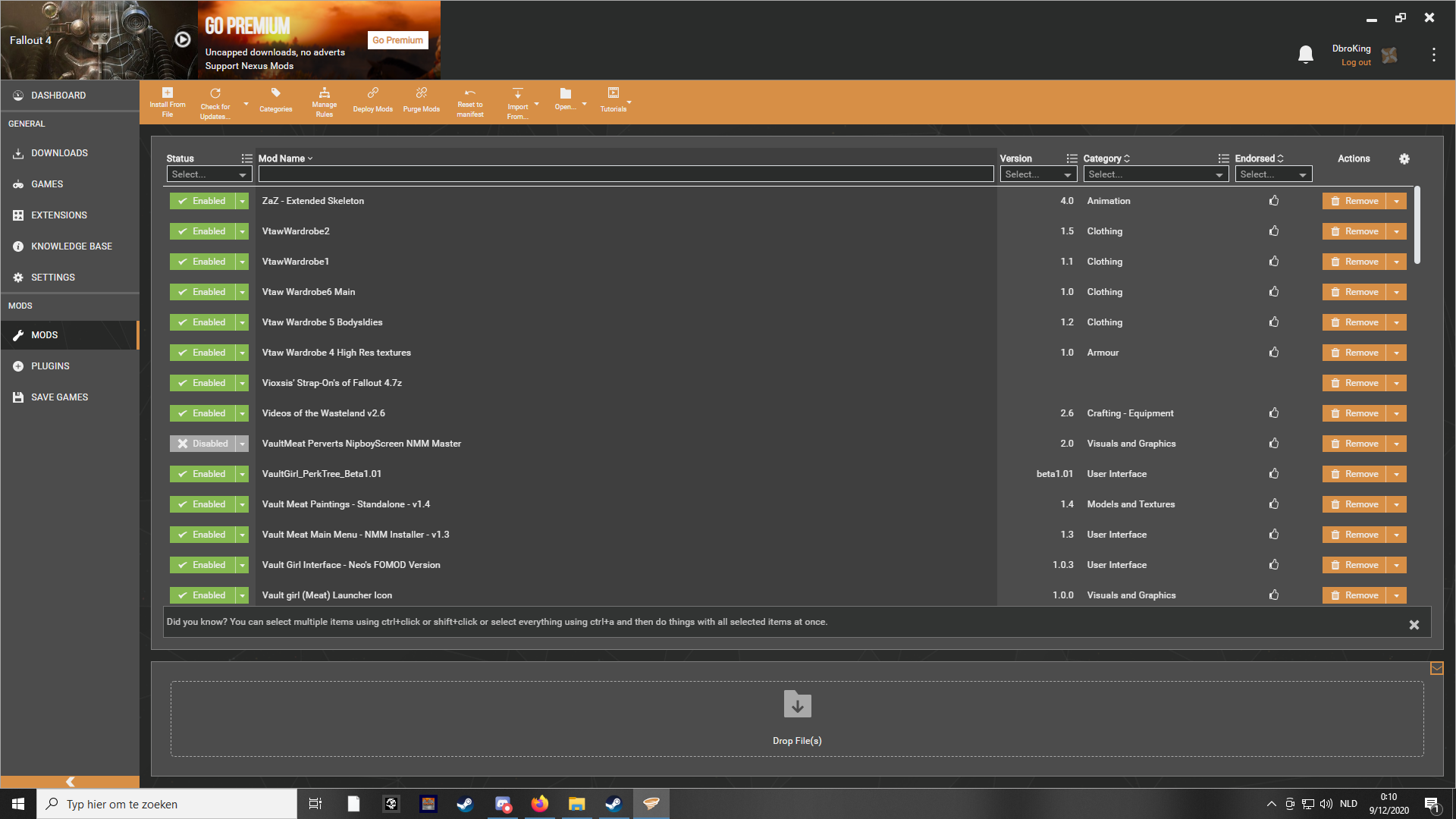Collapse the drop files panel
Viewport: 1456px width, 819px height.
(1437, 668)
